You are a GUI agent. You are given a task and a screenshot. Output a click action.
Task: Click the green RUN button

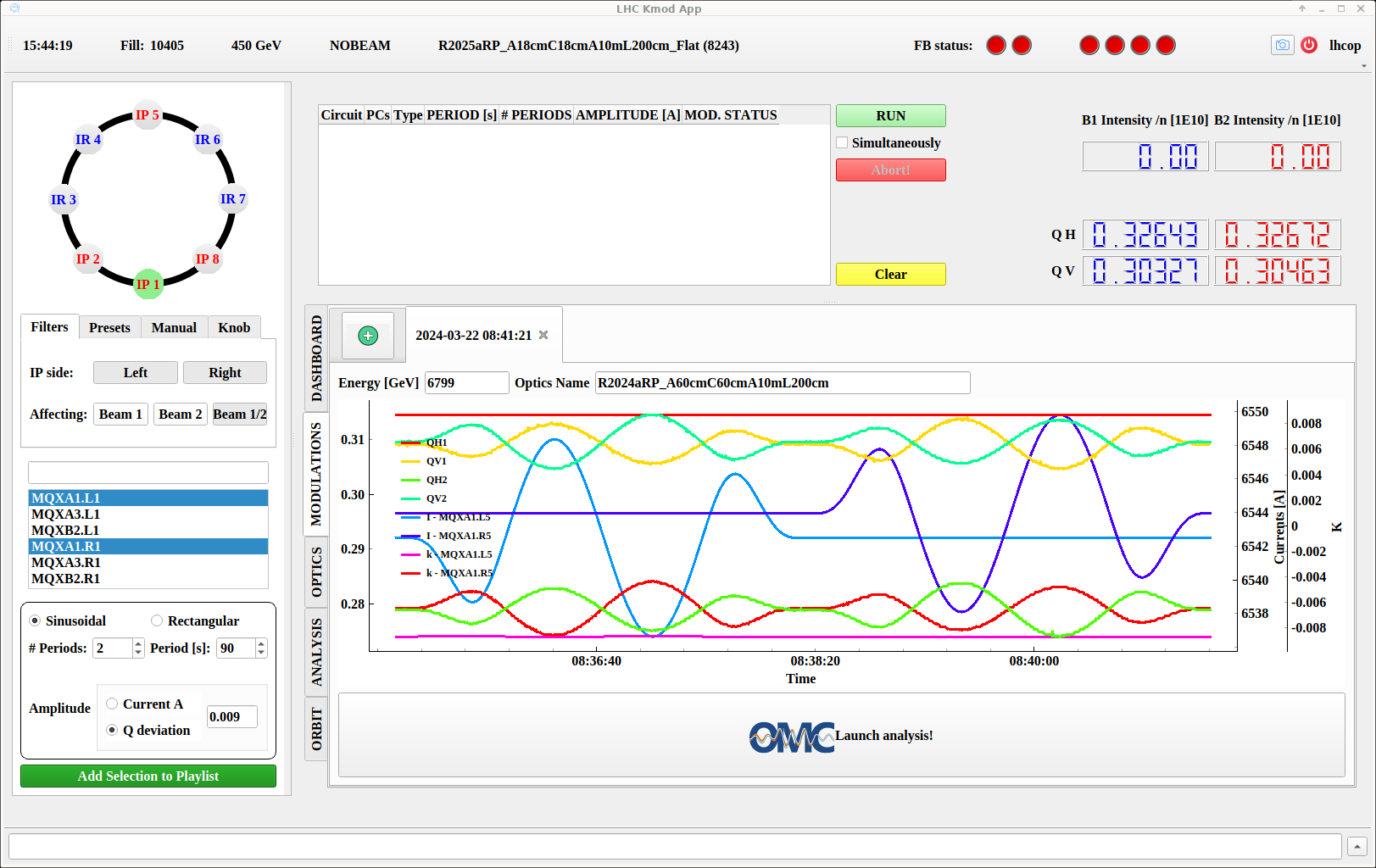pos(891,115)
